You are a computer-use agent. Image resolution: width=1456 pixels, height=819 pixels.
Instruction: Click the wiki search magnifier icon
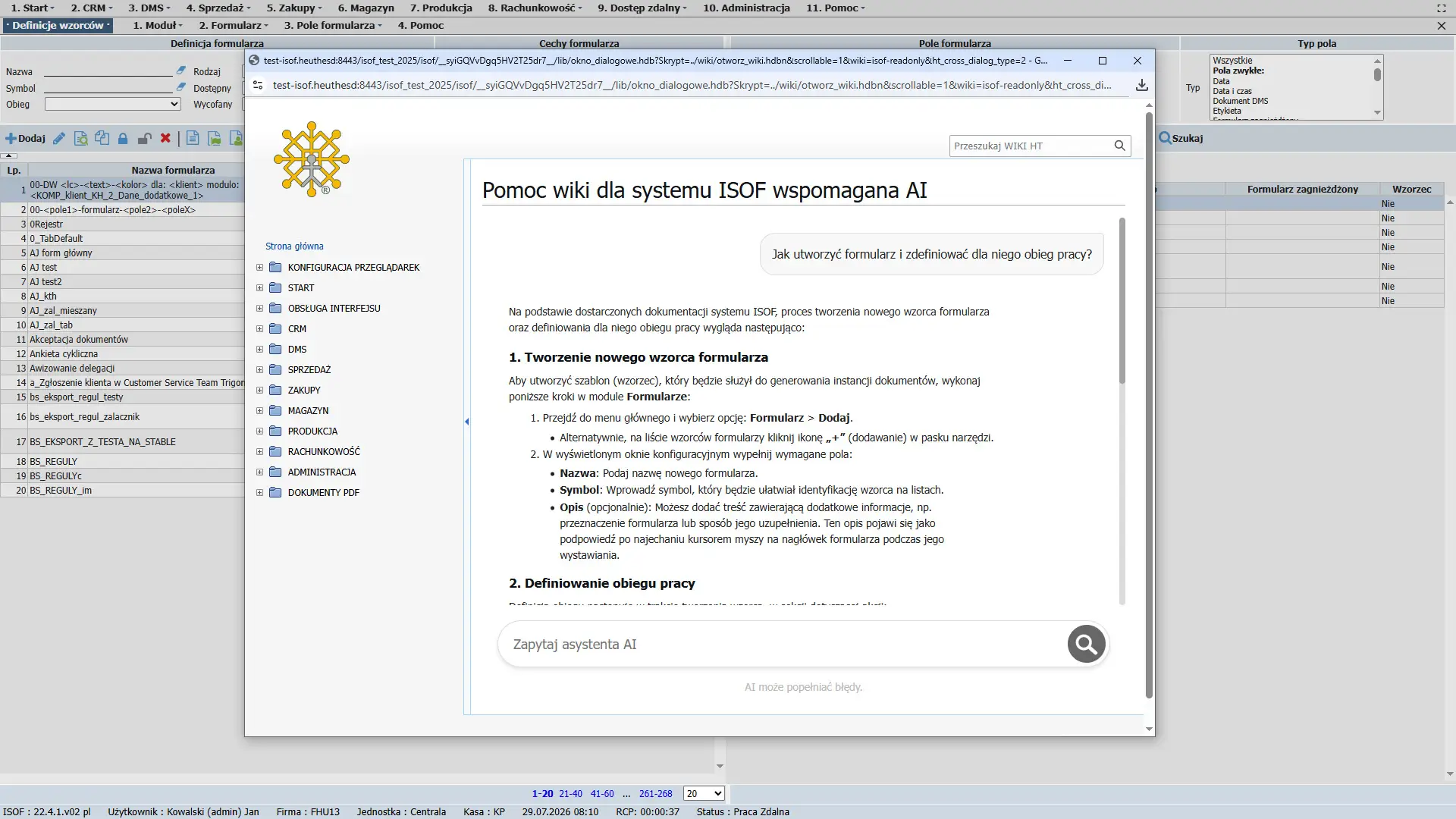(1119, 146)
